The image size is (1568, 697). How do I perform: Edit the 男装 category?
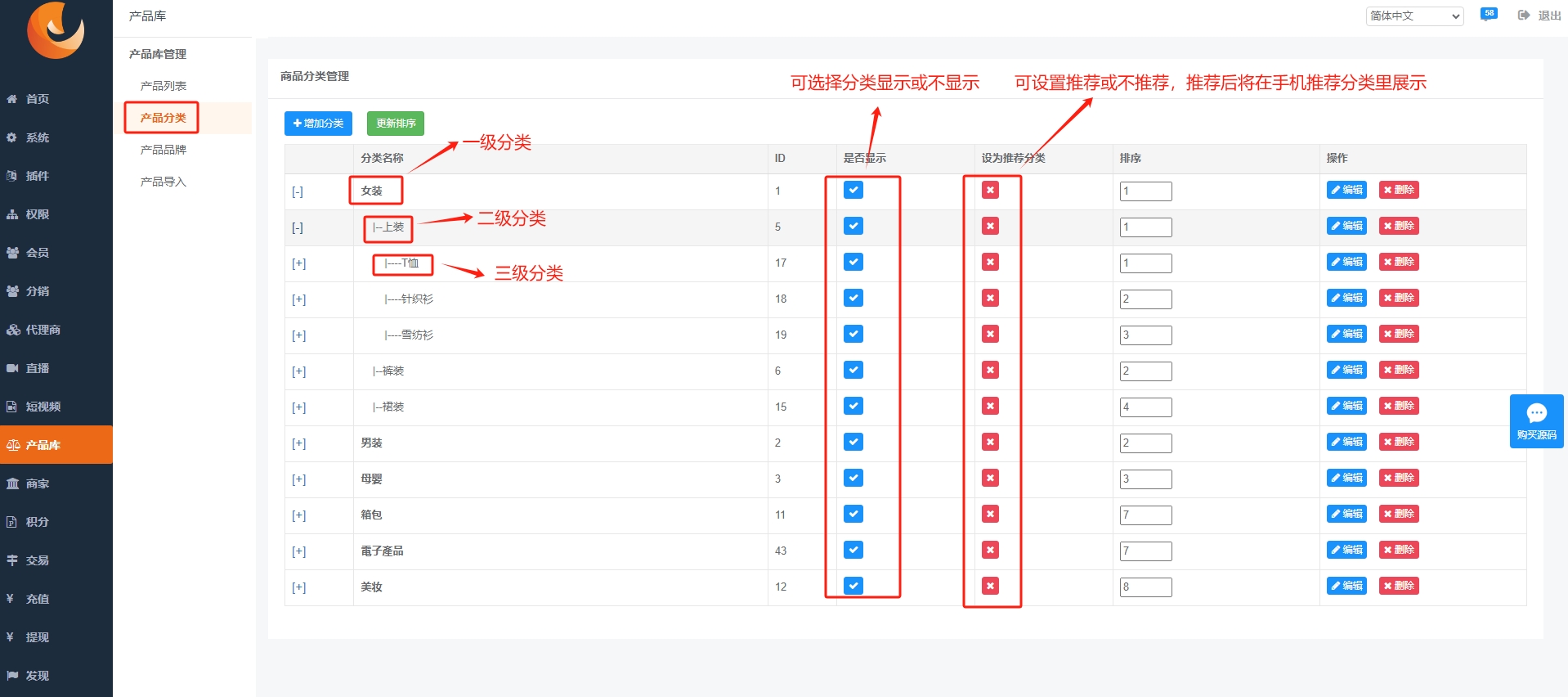(x=1346, y=442)
